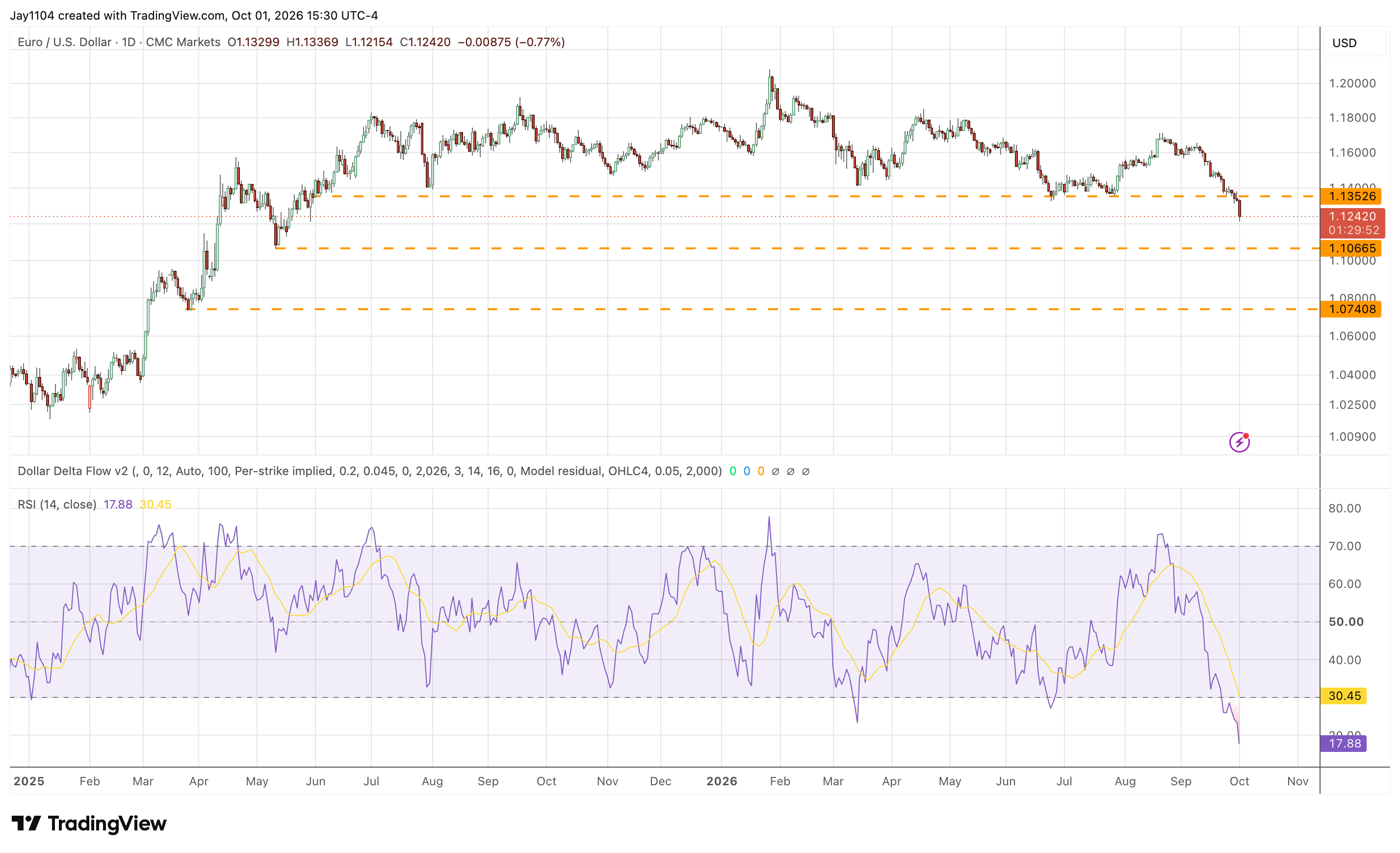Click the L1.12154 low value in header
This screenshot has width=1400, height=853.
pos(369,42)
